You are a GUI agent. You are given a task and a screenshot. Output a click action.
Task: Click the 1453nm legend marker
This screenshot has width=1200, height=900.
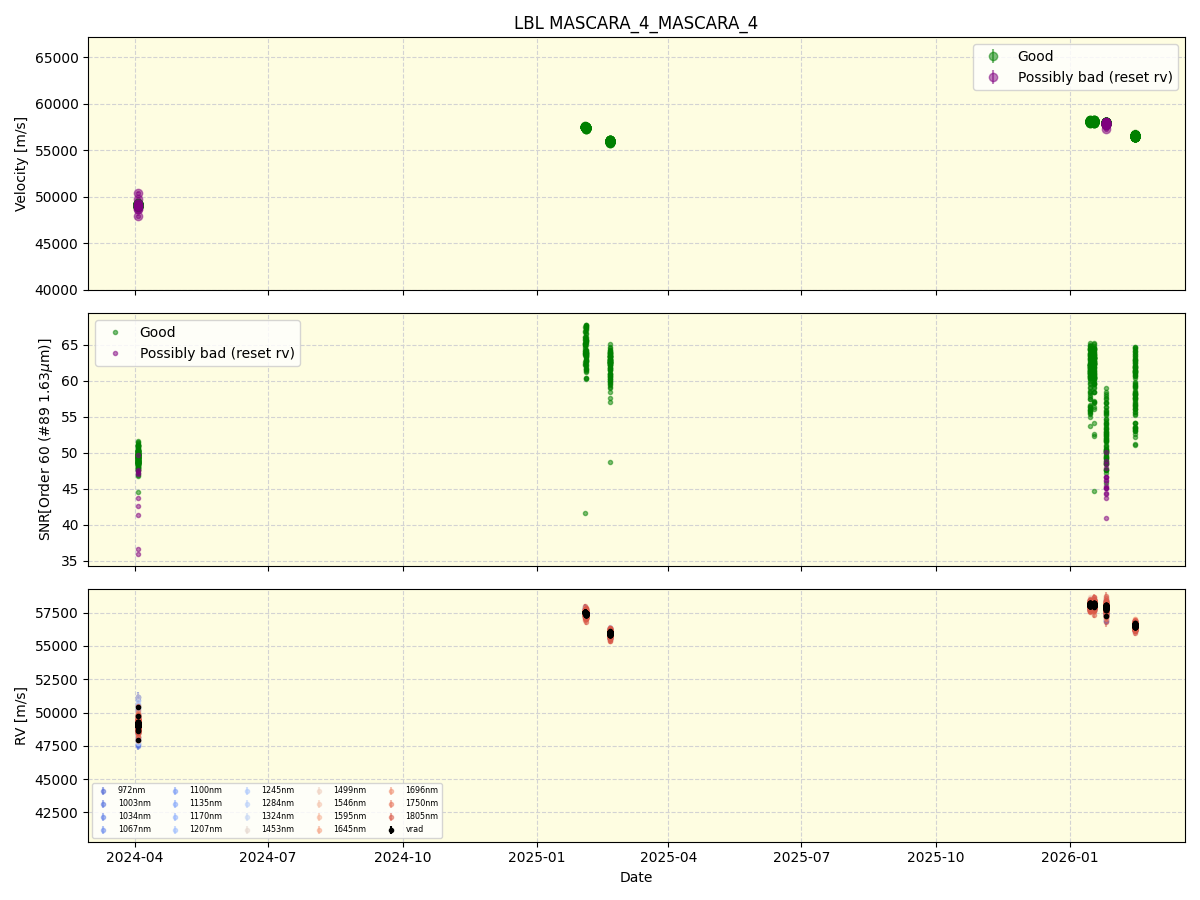pyautogui.click(x=247, y=830)
